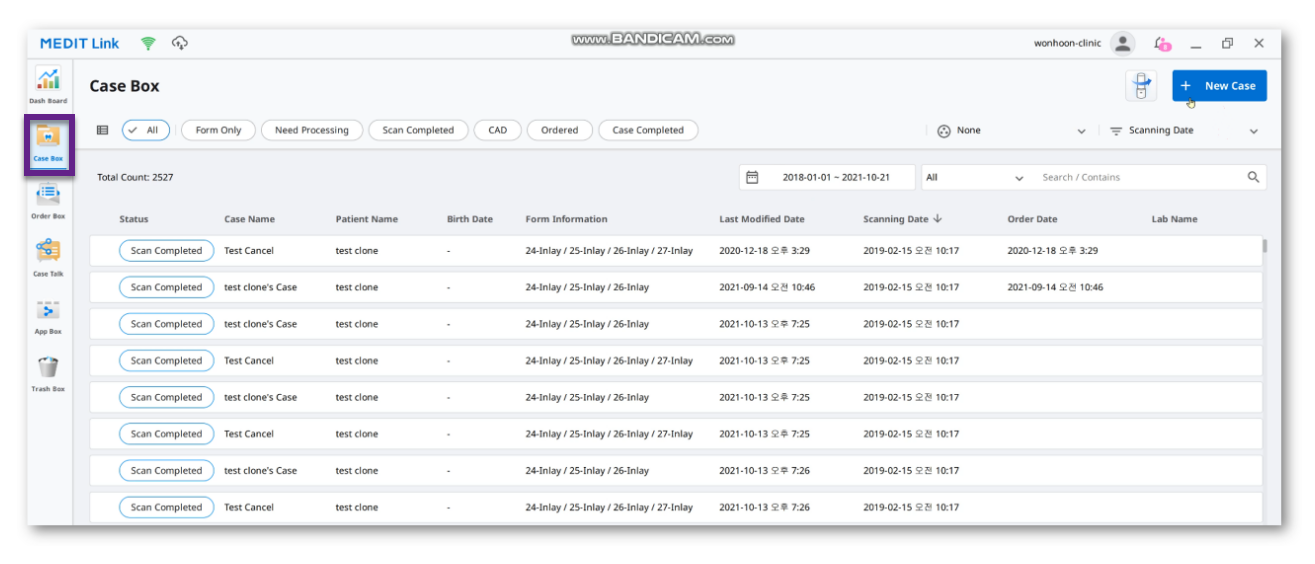Image resolution: width=1315 pixels, height=564 pixels.
Task: Sort by Case Name column header
Action: 249,219
